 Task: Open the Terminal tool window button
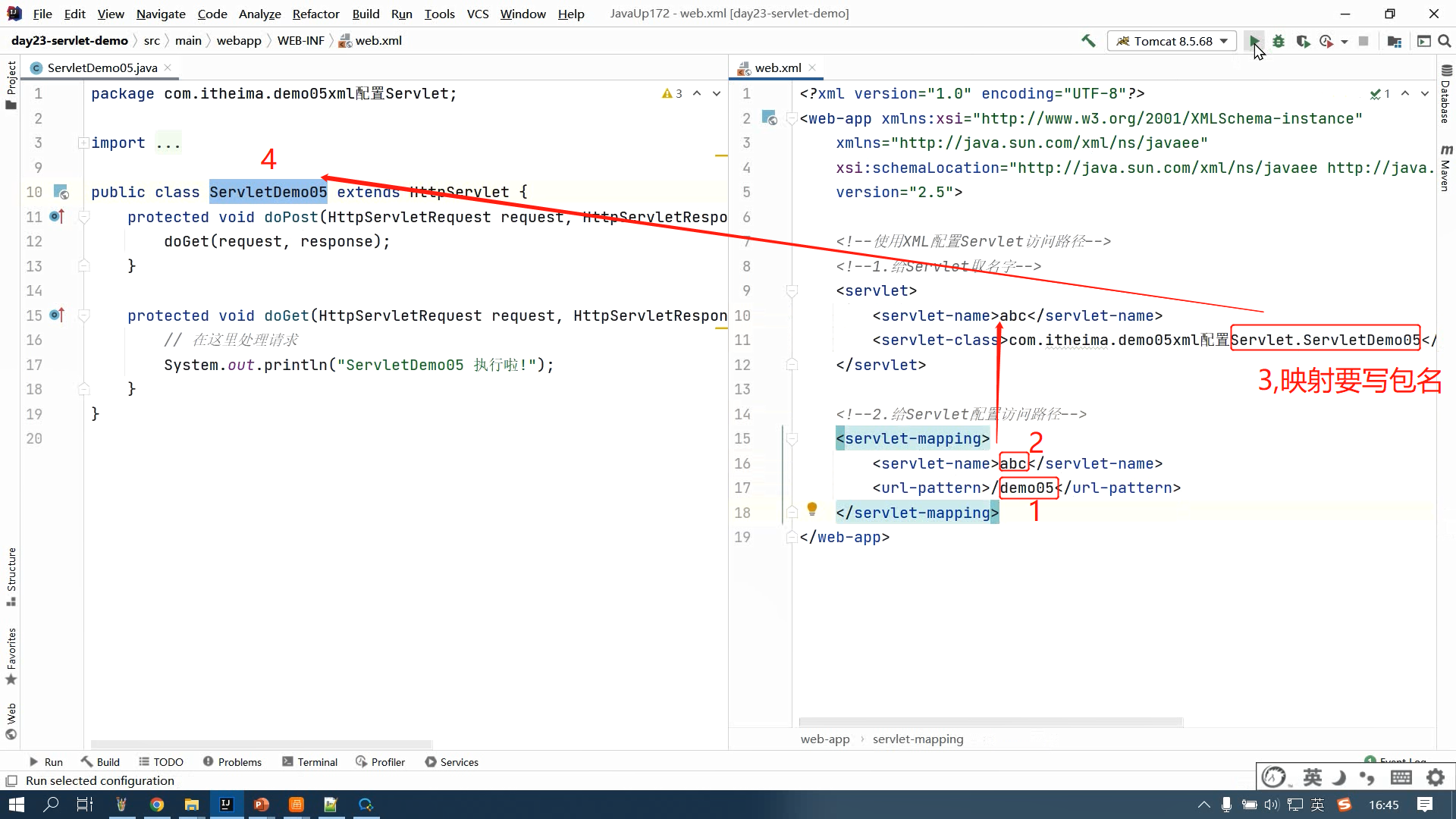tap(309, 762)
